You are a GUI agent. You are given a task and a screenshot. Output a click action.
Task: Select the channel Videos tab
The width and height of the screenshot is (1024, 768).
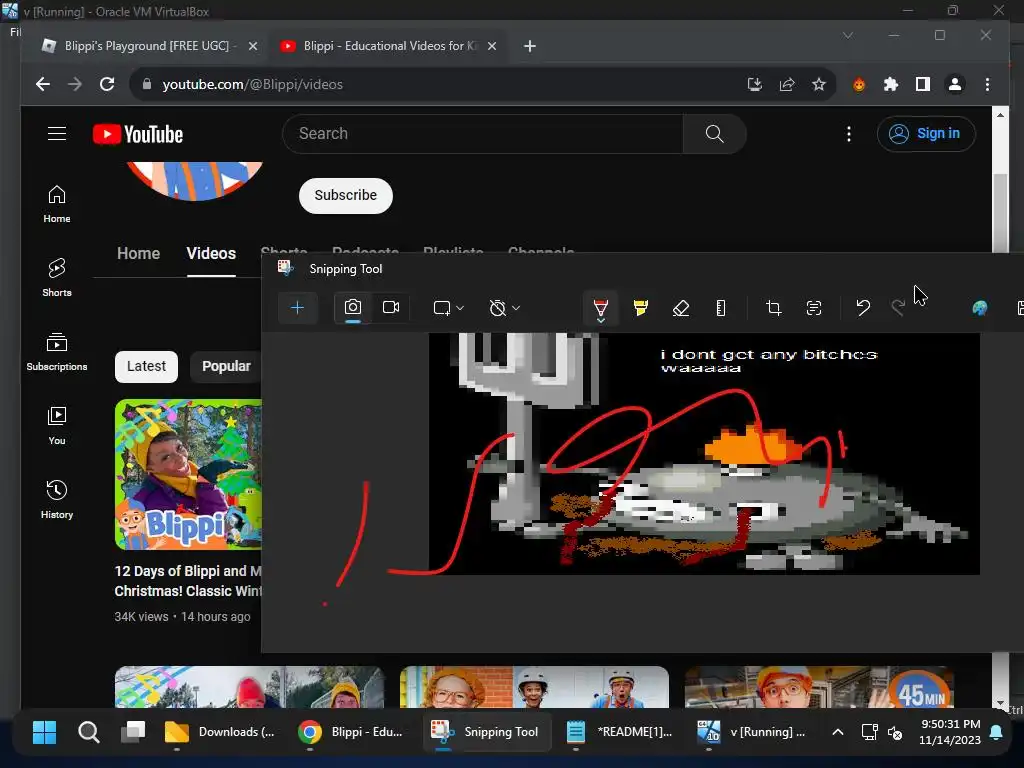tap(211, 253)
